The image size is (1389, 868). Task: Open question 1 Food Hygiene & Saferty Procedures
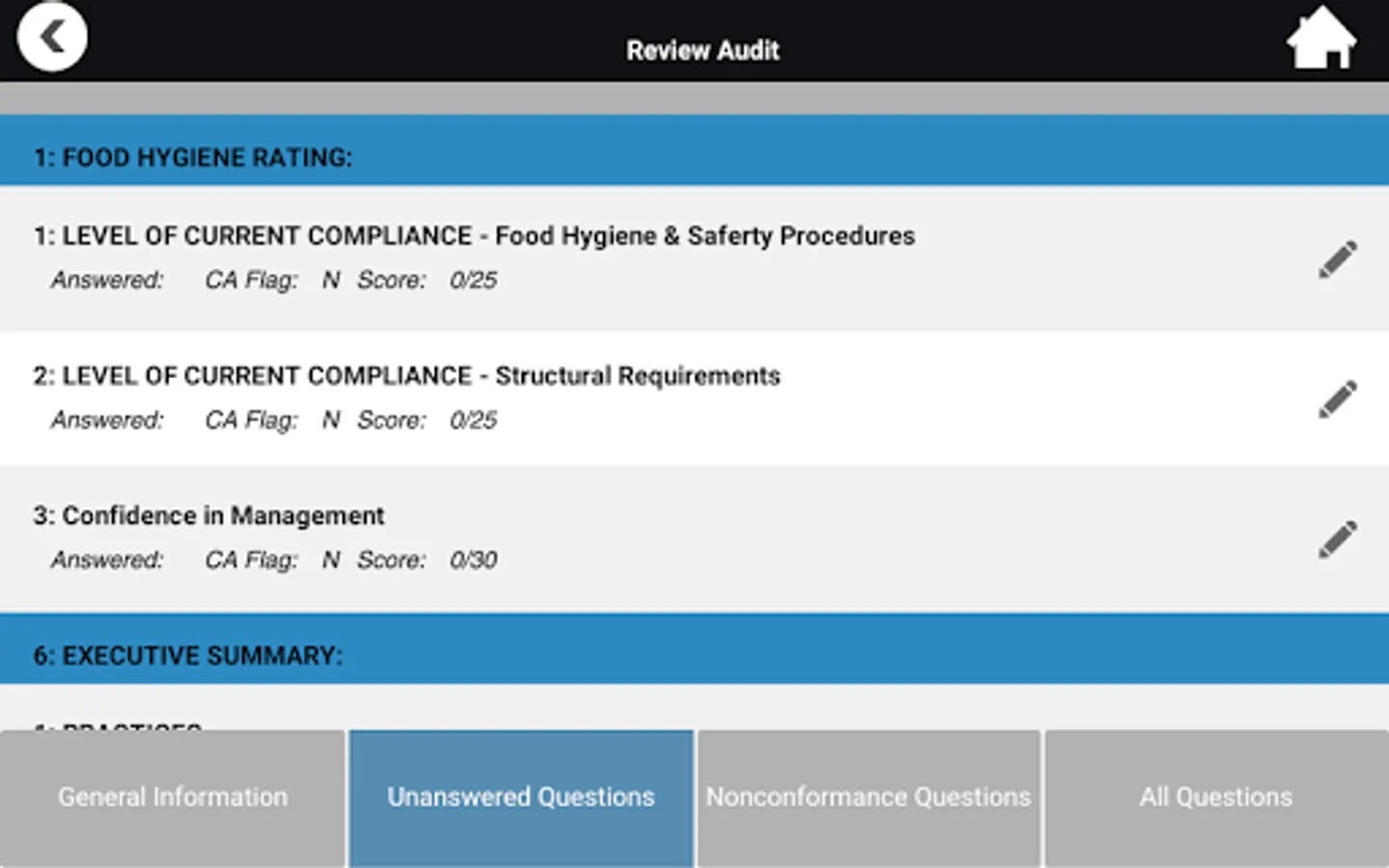coord(694,258)
